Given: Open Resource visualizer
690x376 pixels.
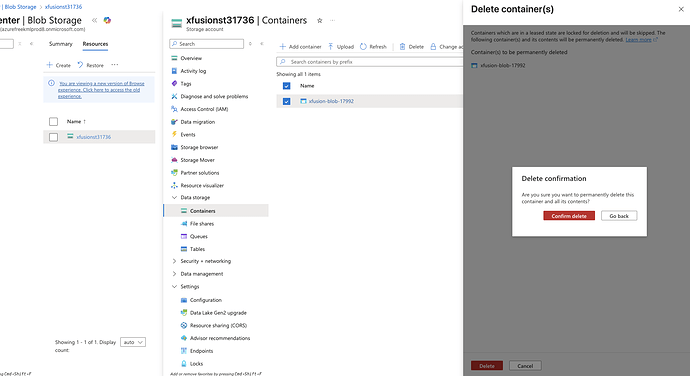Looking at the screenshot, I should pyautogui.click(x=202, y=186).
